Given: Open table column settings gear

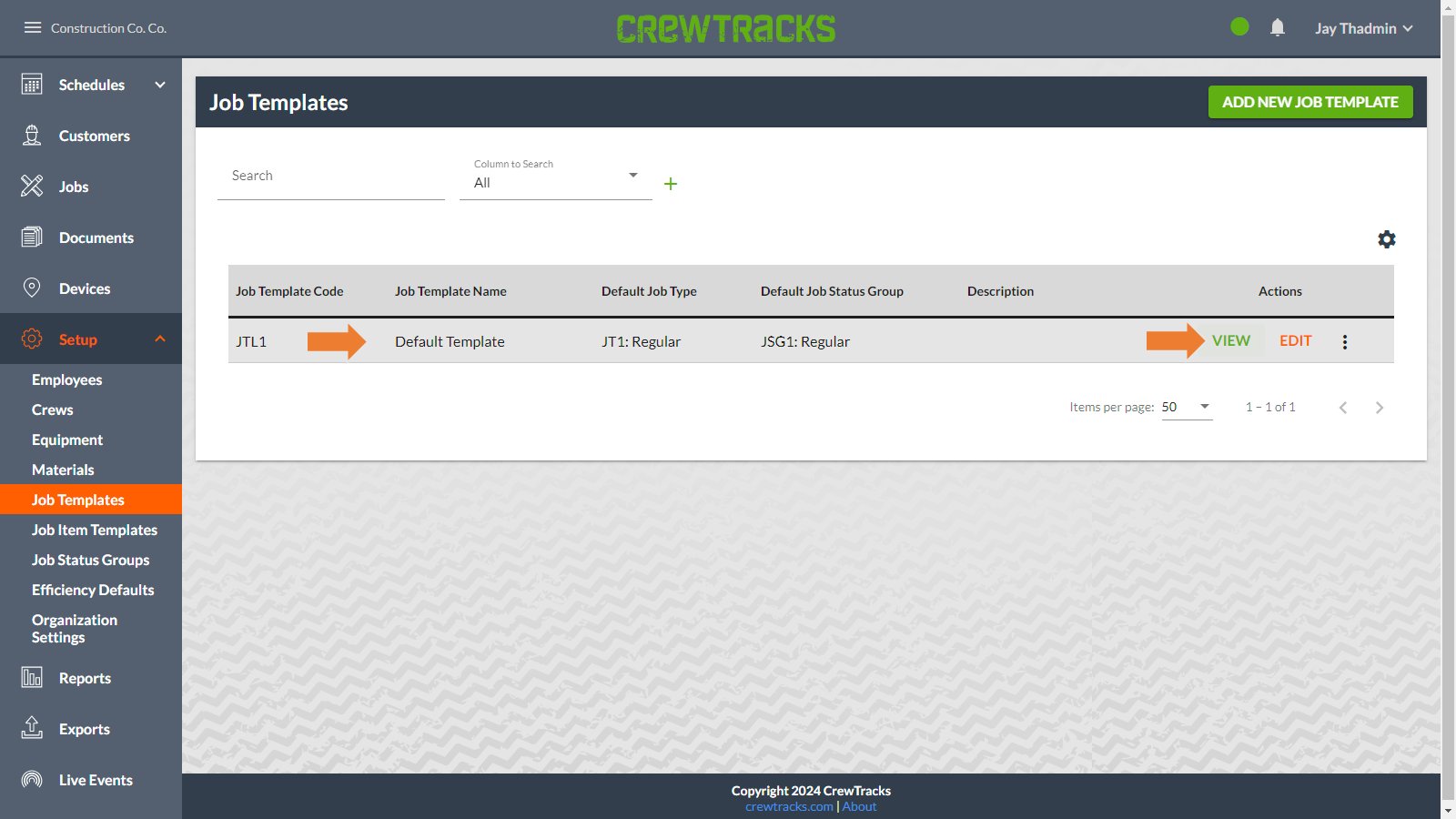Looking at the screenshot, I should click(x=1387, y=239).
